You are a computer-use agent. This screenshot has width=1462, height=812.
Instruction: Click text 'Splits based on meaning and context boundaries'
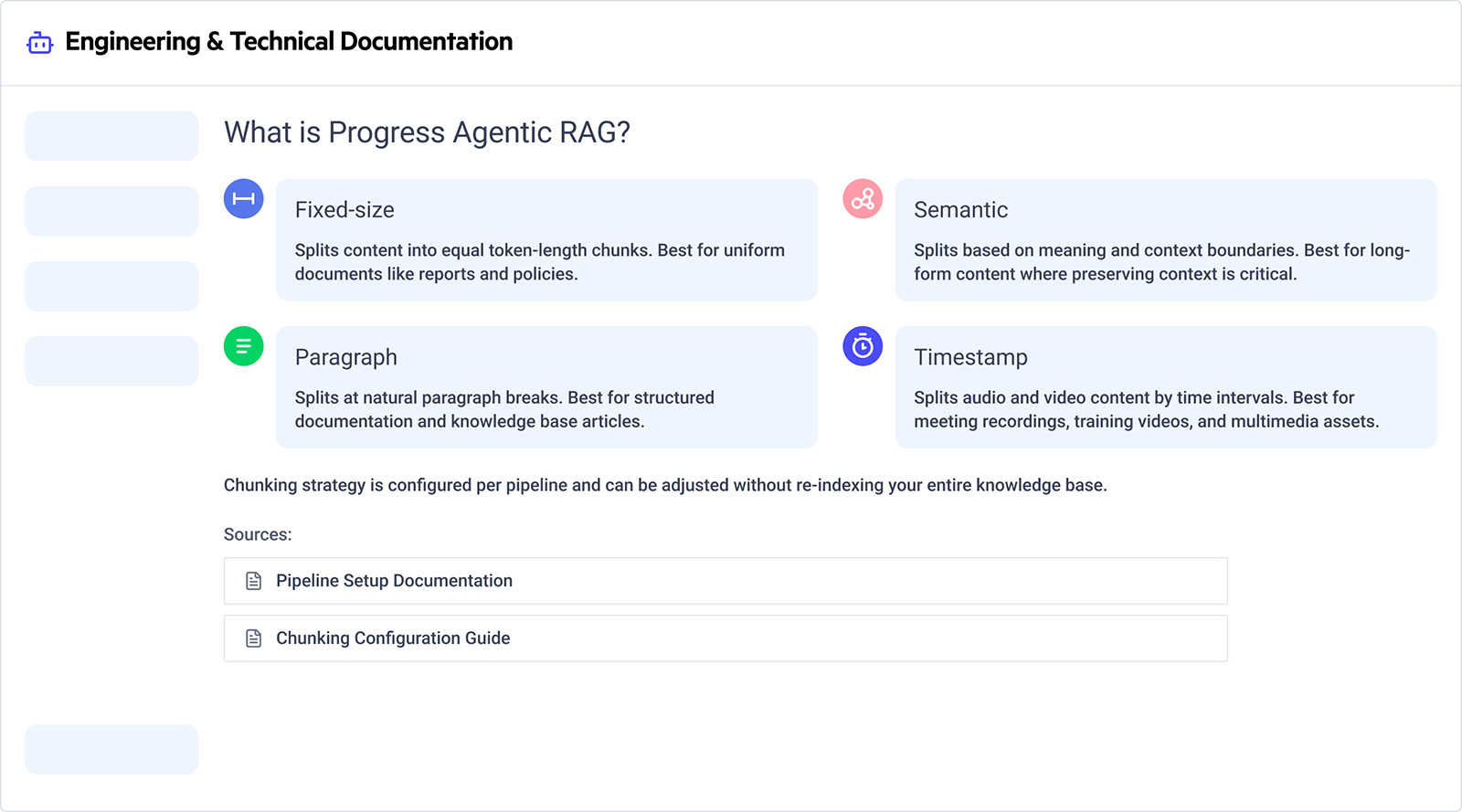click(1106, 250)
